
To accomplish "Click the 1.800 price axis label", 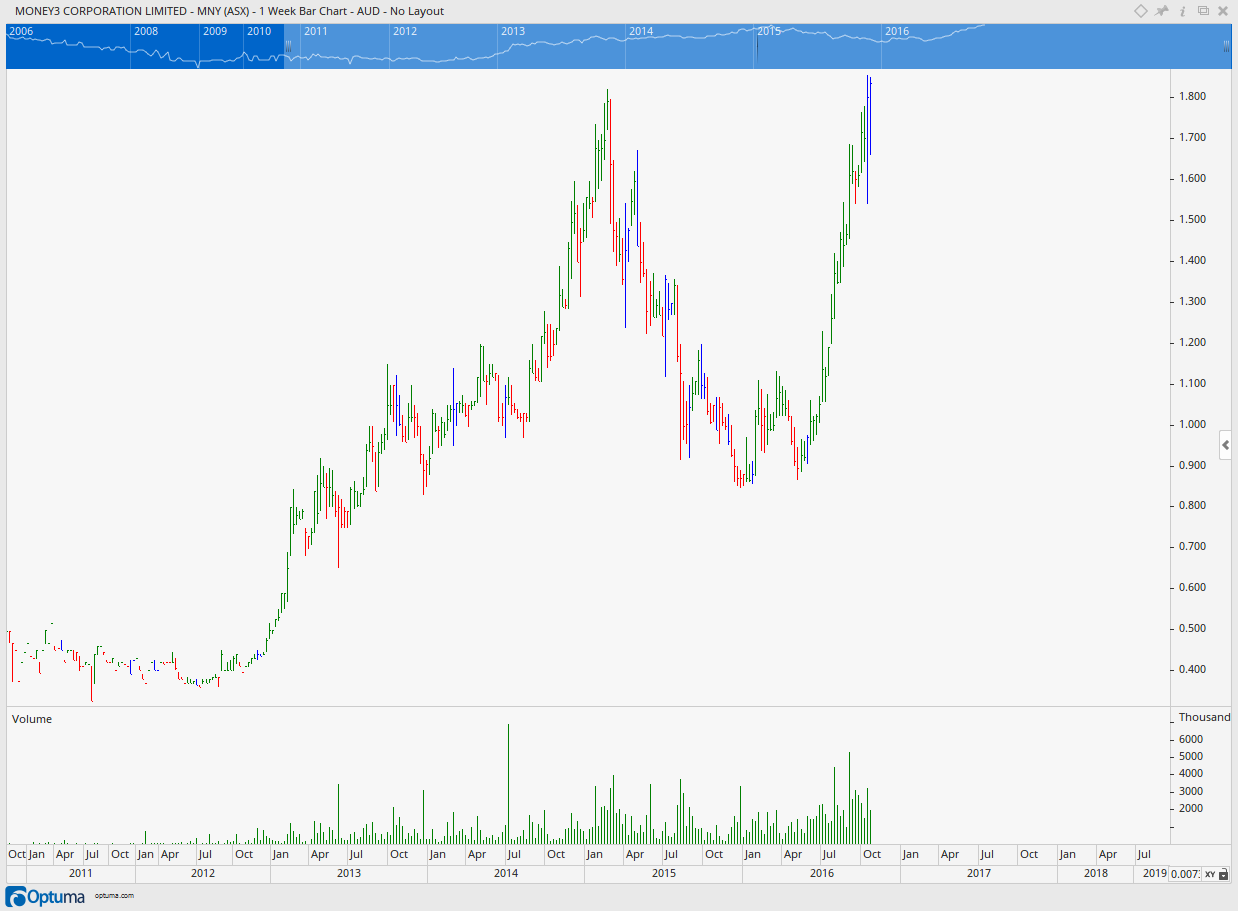I will point(1191,97).
